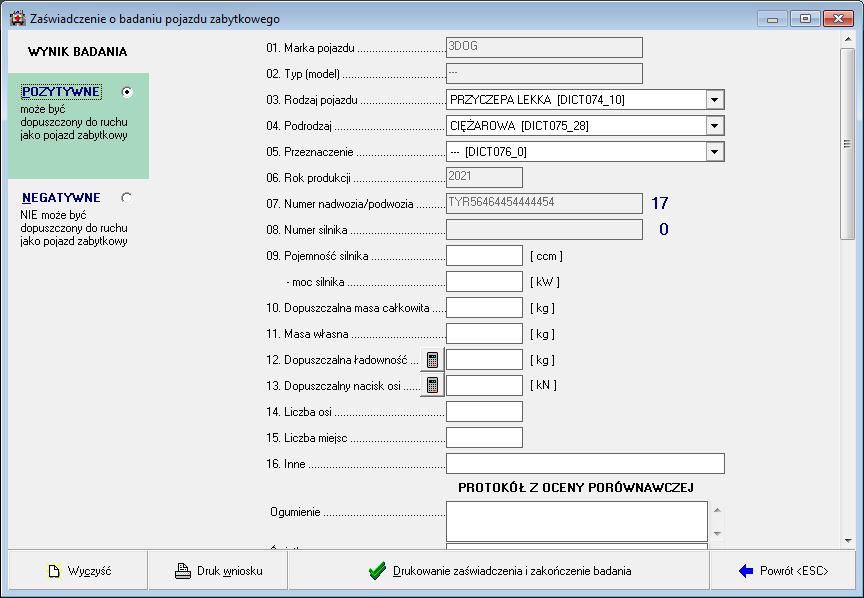Click calculator icon beside Dopuszczalny nacisk osi
The width and height of the screenshot is (864, 598).
tap(432, 385)
